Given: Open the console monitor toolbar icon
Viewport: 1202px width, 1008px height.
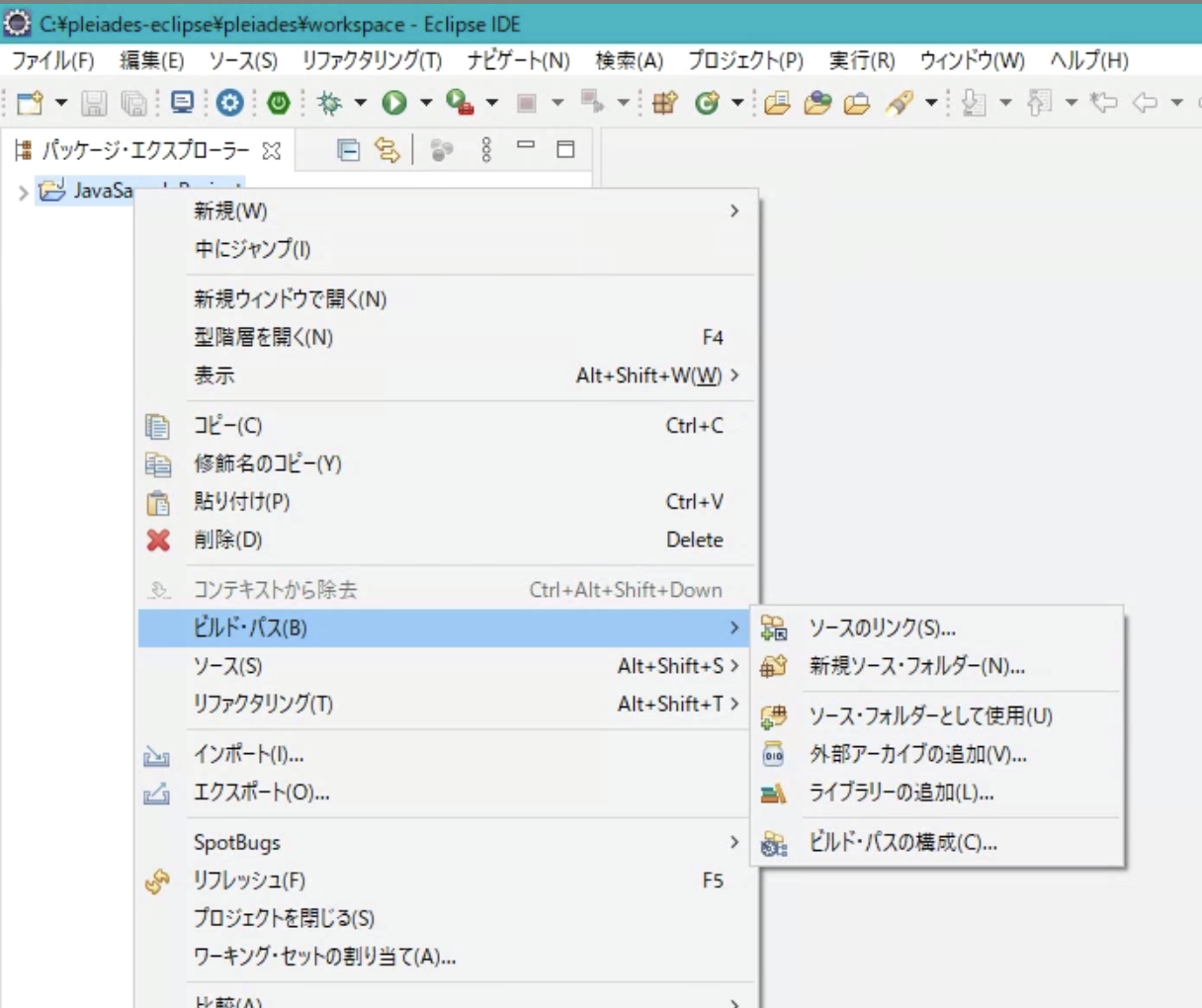Looking at the screenshot, I should pyautogui.click(x=183, y=102).
